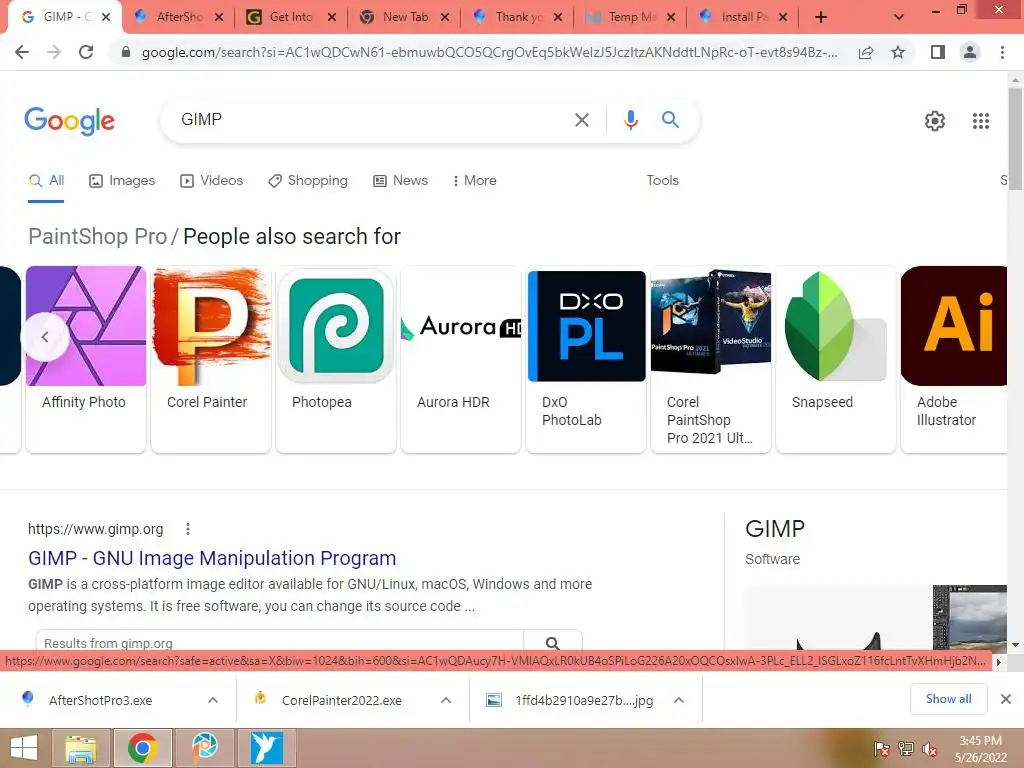This screenshot has width=1024, height=768.
Task: Open GIMP - GNU Image Manipulation Program link
Action: pyautogui.click(x=212, y=558)
